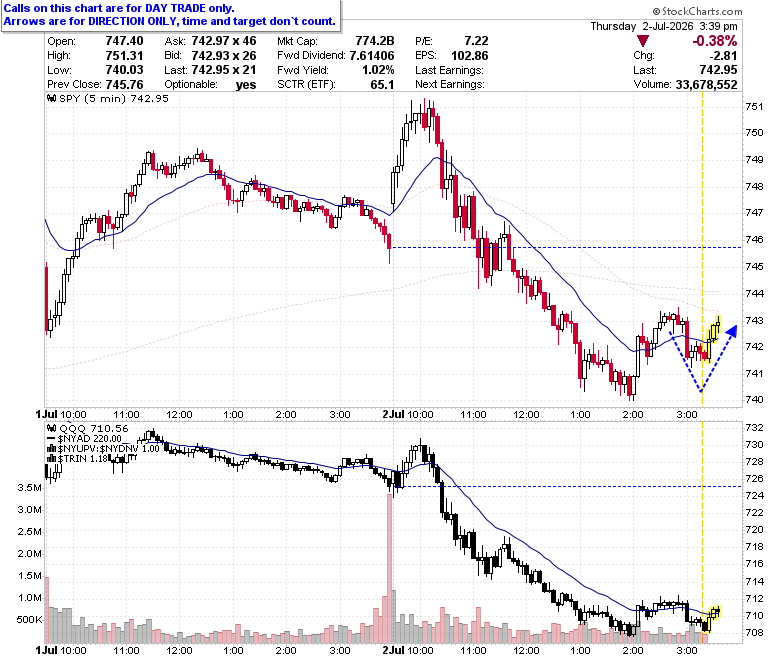Click the red down-triangle change indicator
The width and height of the screenshot is (780, 659).
coord(643,41)
